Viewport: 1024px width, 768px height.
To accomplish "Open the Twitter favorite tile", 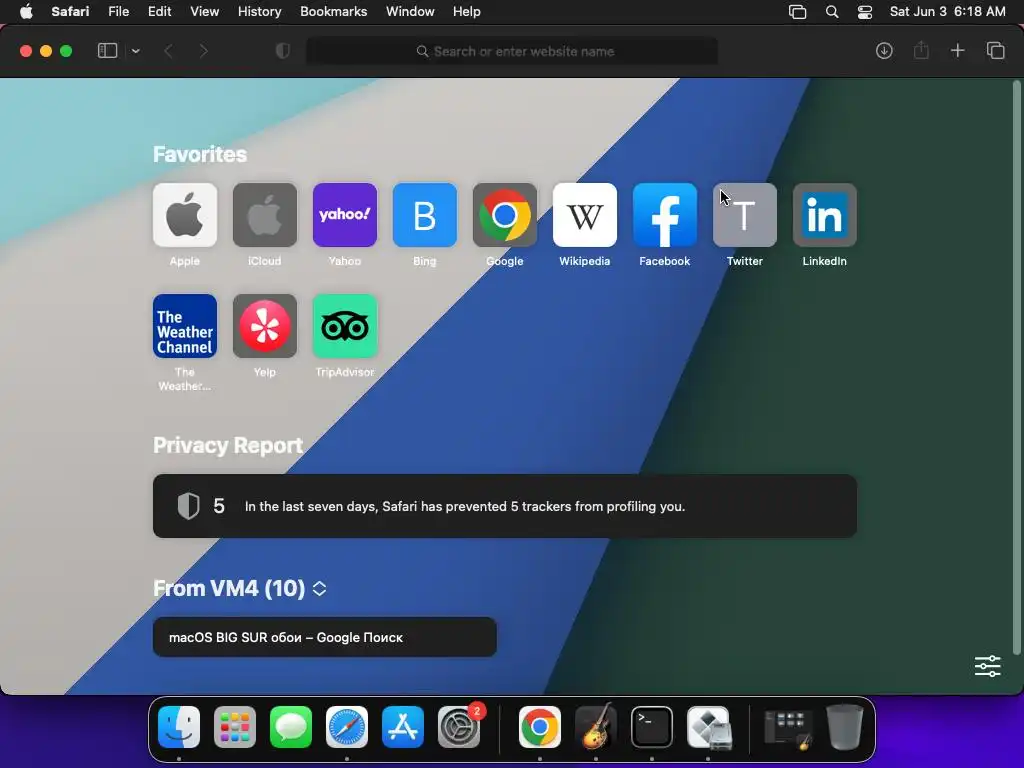I will tap(744, 215).
